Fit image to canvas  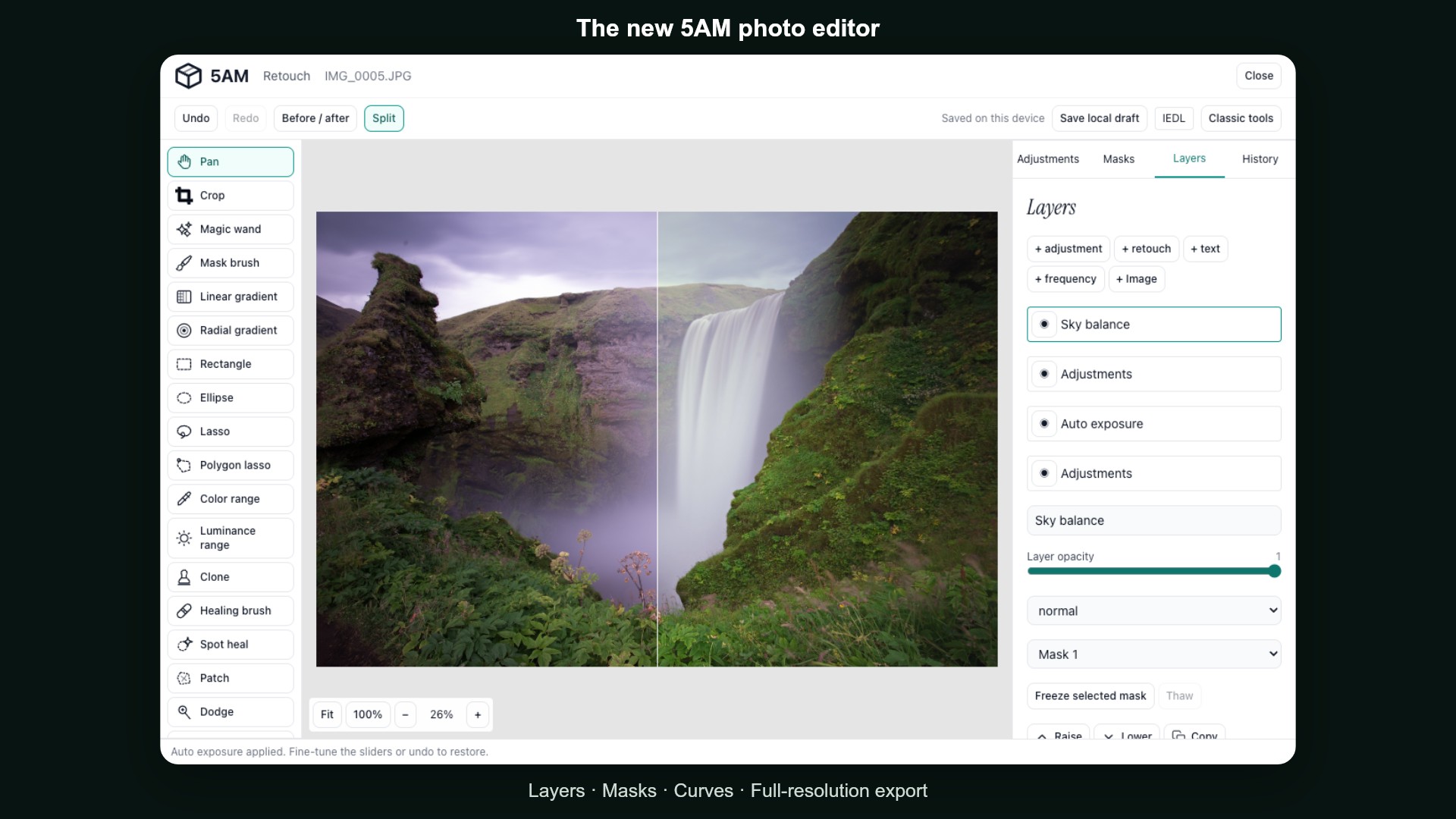[327, 714]
